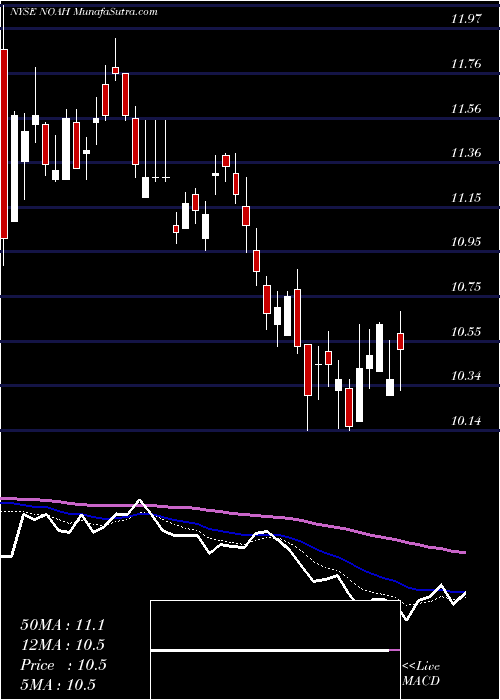Click the 10.75 price axis label
Viewport: 500px width, 700px height.
466,287
